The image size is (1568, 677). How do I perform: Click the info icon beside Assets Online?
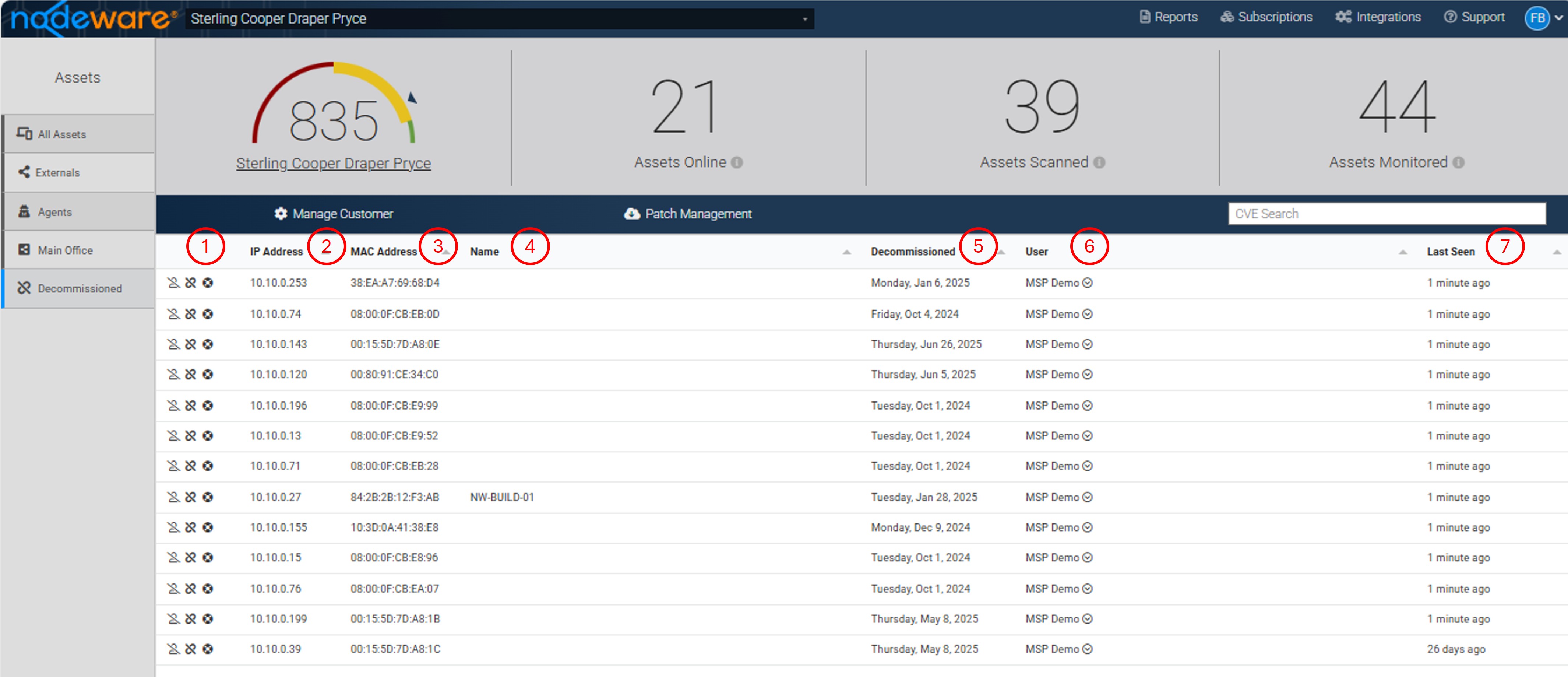(737, 162)
